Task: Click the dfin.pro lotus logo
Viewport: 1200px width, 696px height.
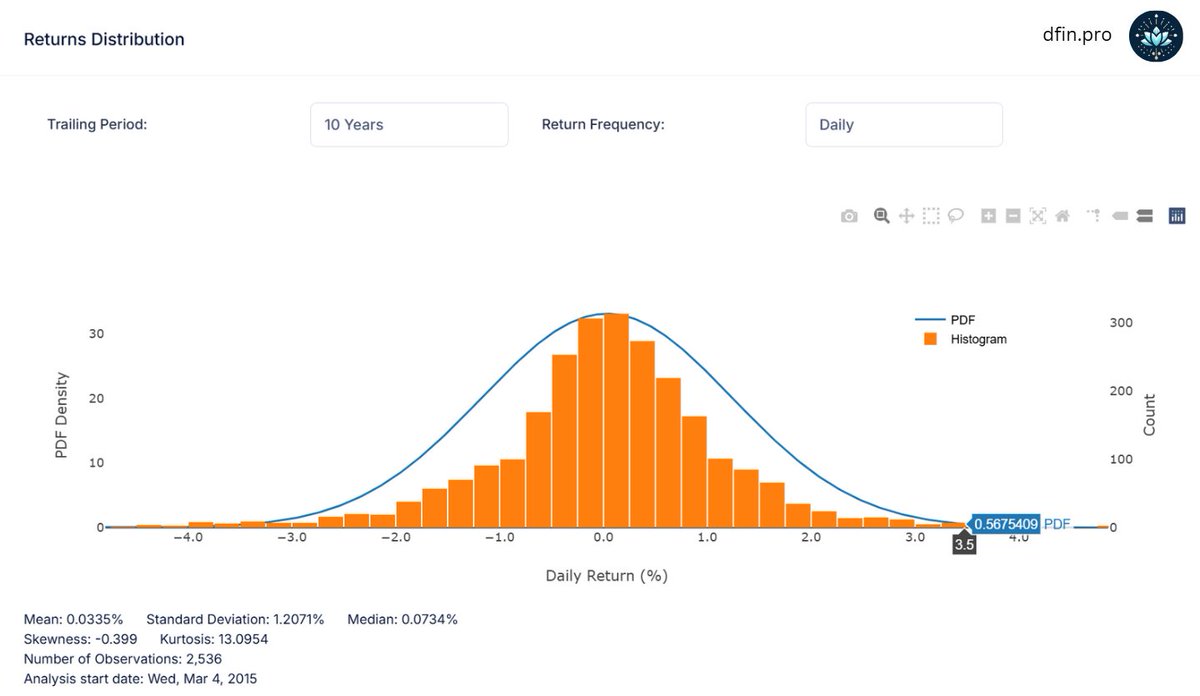Action: coord(1156,38)
